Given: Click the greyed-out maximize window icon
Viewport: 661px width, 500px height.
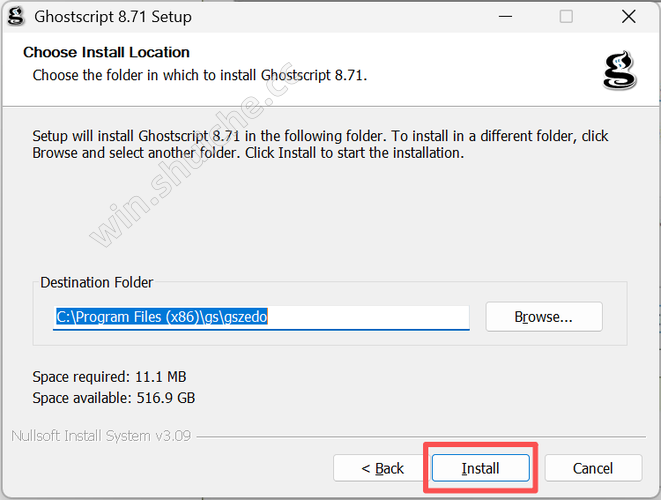Looking at the screenshot, I should (566, 17).
